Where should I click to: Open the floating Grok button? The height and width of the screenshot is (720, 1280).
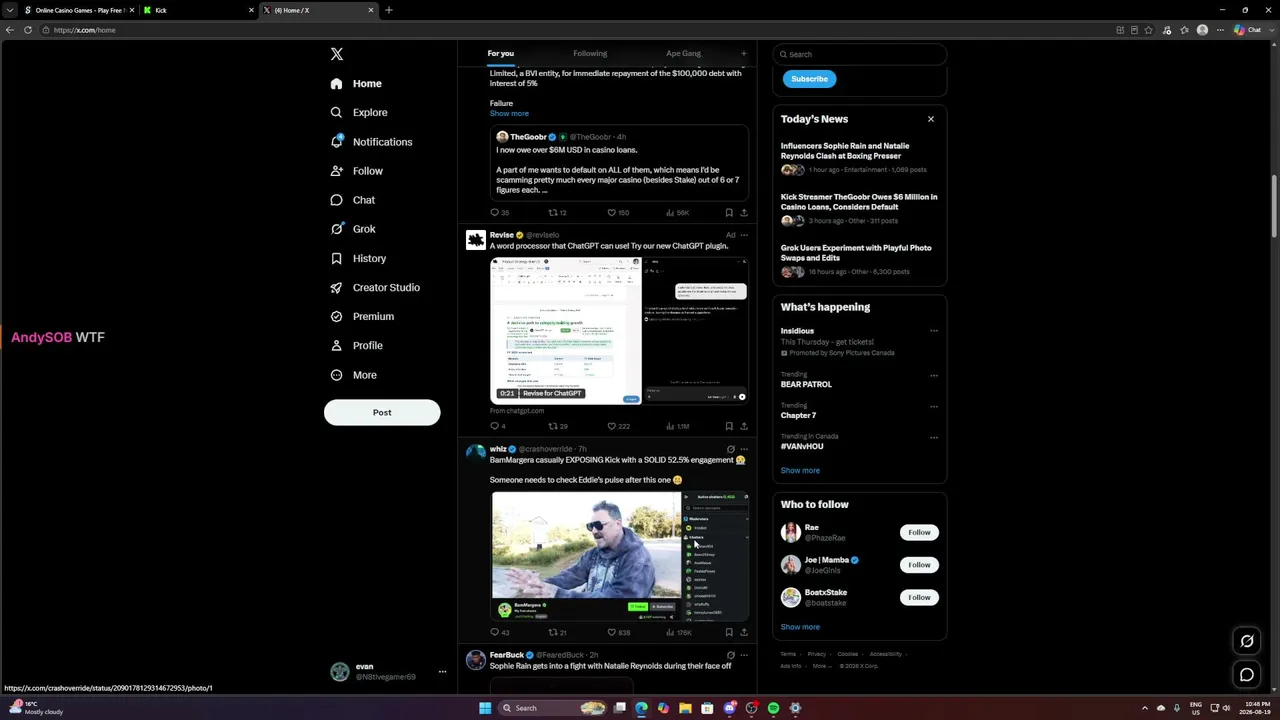1247,641
